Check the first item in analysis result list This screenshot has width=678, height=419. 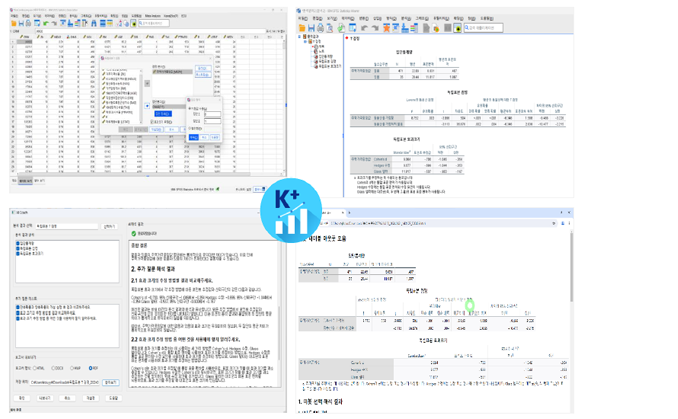pyautogui.click(x=17, y=243)
